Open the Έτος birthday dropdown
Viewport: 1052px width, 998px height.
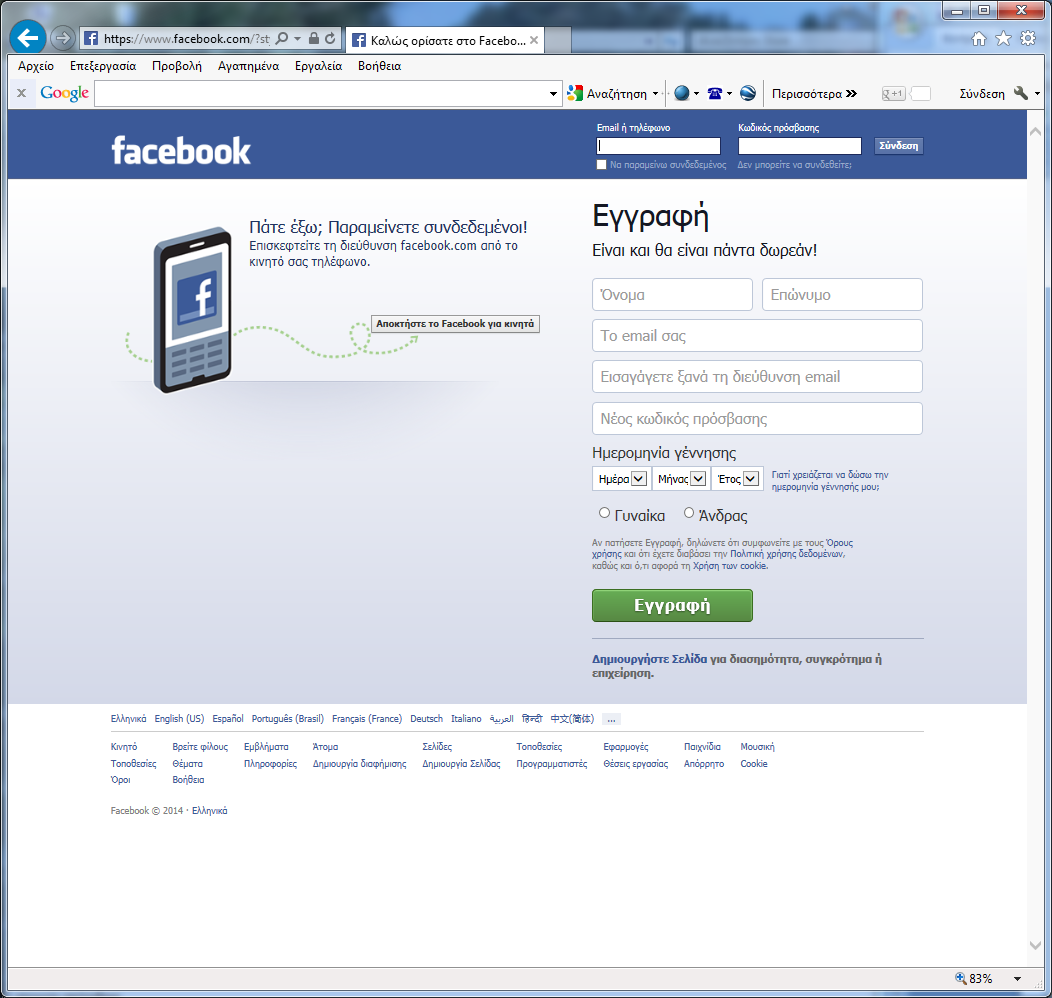click(737, 478)
